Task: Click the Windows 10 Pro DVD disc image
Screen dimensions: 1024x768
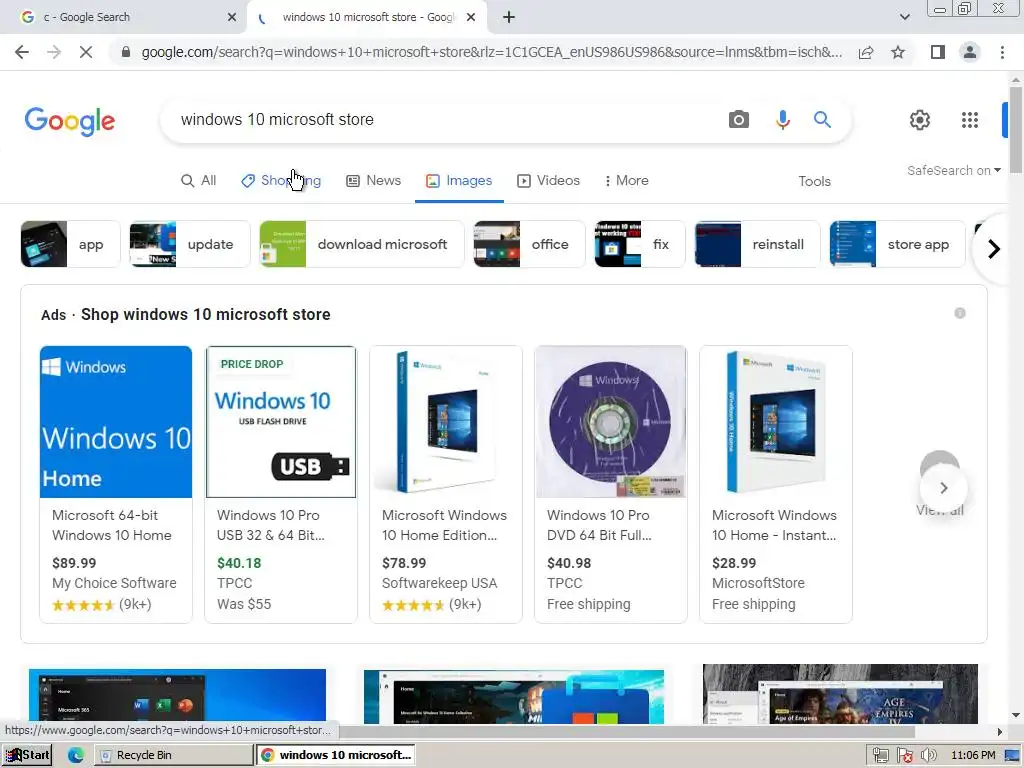Action: [x=611, y=422]
